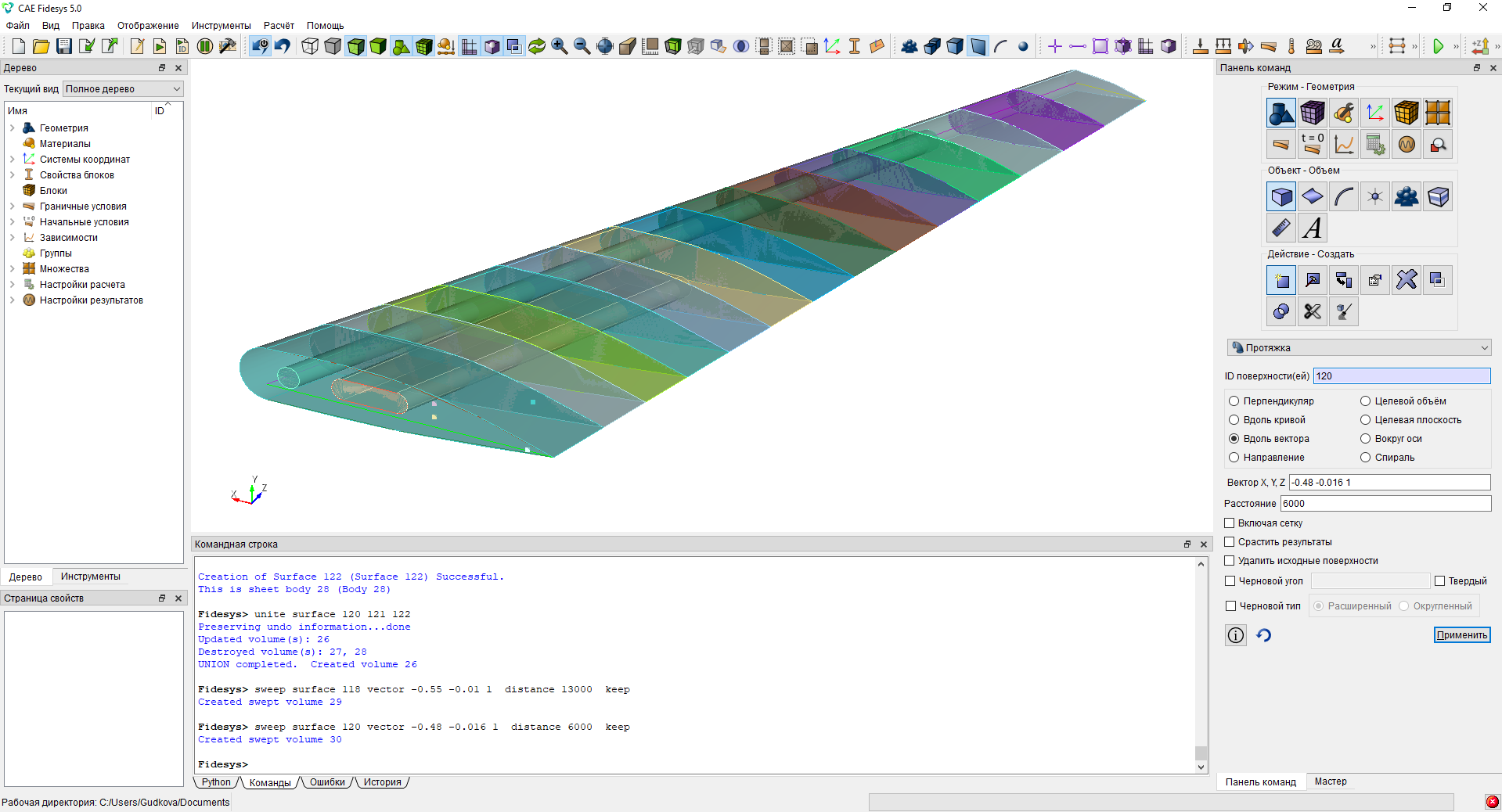Enable the Удалить исходные поверхности checkbox
This screenshot has height=812, width=1502.
[x=1230, y=561]
